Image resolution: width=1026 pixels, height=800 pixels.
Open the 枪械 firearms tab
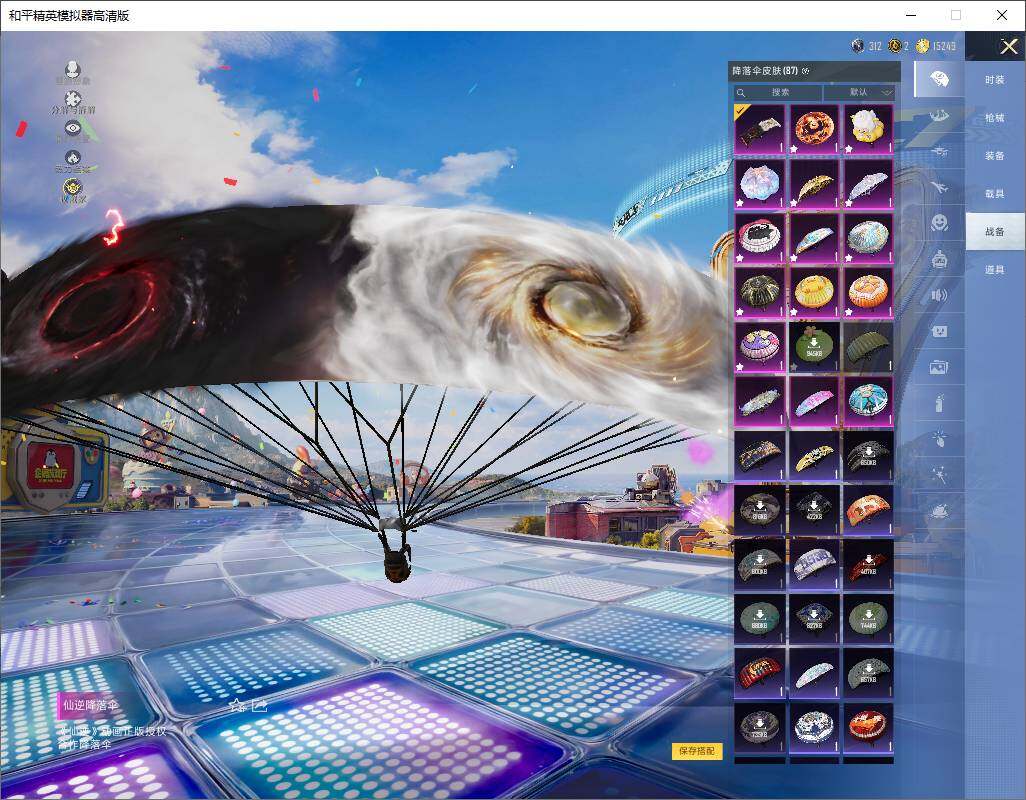click(x=995, y=118)
